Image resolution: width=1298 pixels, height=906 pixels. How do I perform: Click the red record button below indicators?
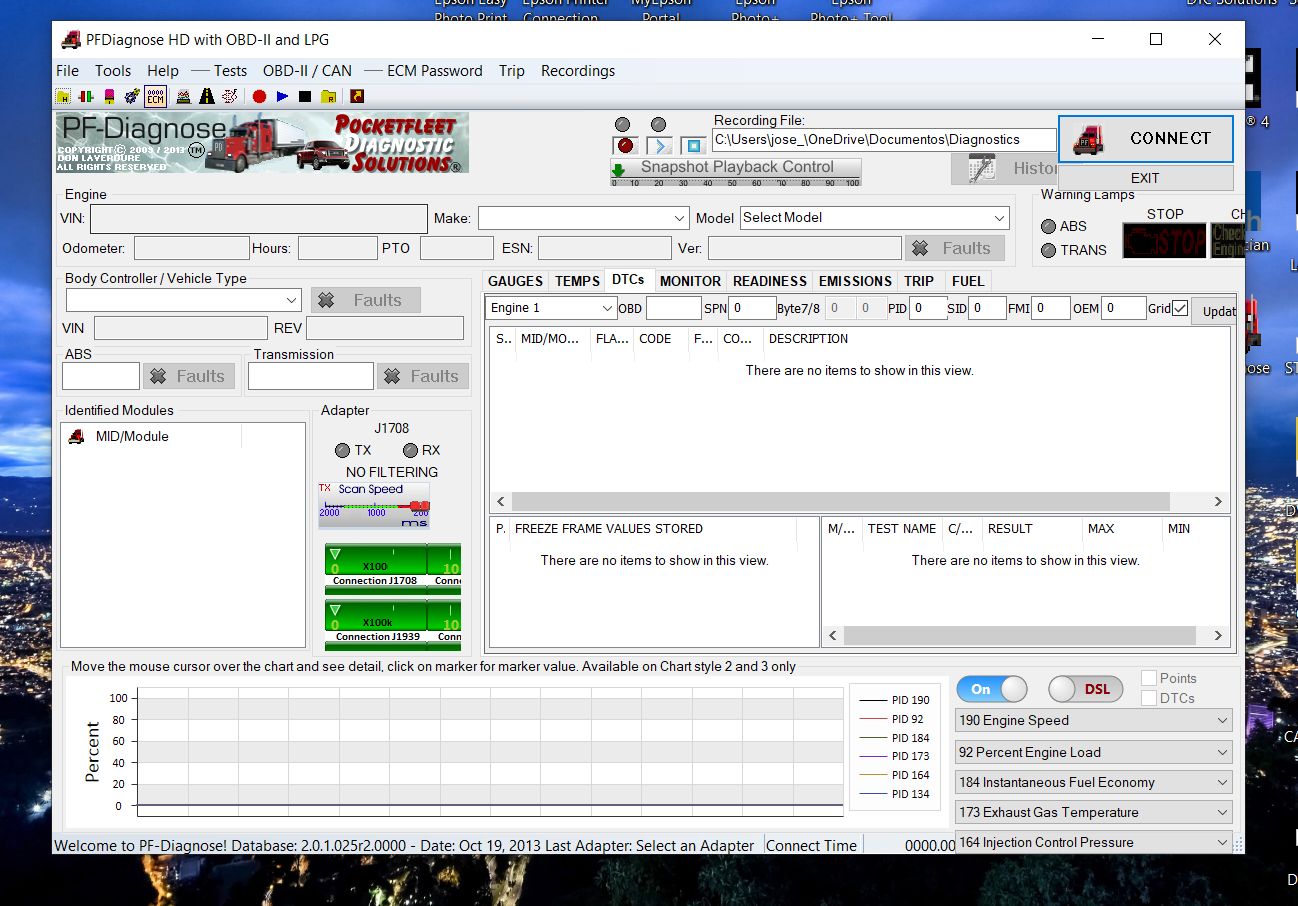click(x=626, y=146)
